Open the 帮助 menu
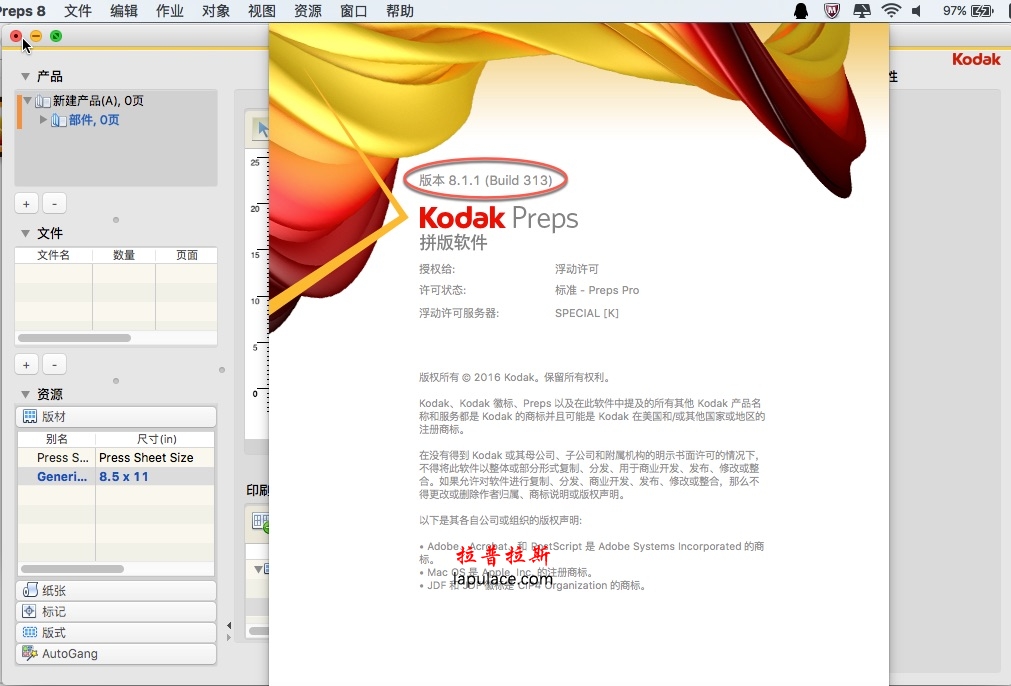 click(x=400, y=11)
